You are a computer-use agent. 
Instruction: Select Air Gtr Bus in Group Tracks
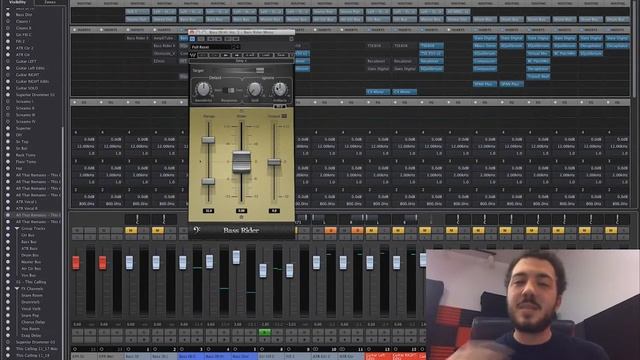[x=31, y=269]
